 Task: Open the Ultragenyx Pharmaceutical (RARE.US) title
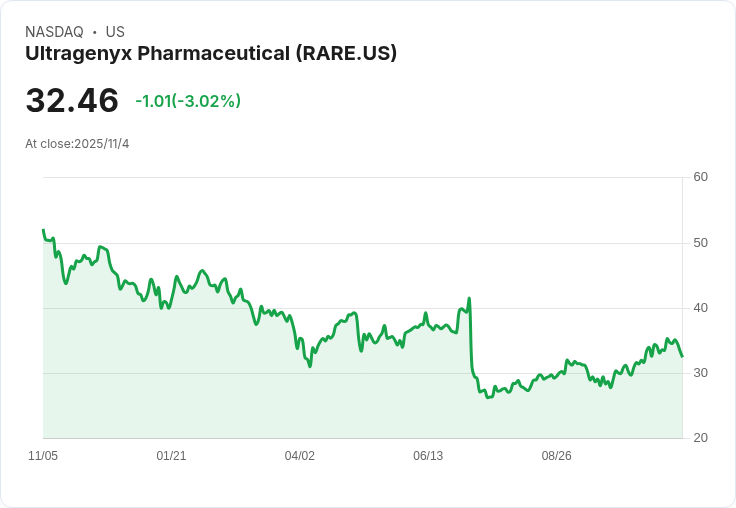[x=211, y=53]
